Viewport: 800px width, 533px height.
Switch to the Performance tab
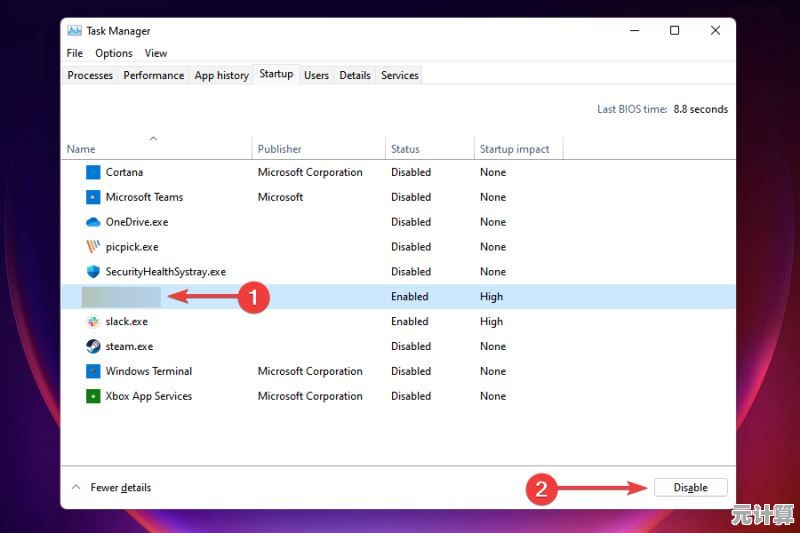coord(153,75)
